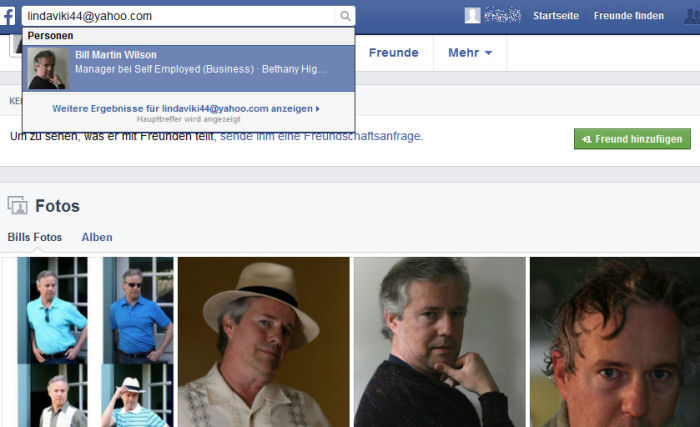Open the user profile avatar icon in the top bar
The width and height of the screenshot is (700, 427).
472,16
